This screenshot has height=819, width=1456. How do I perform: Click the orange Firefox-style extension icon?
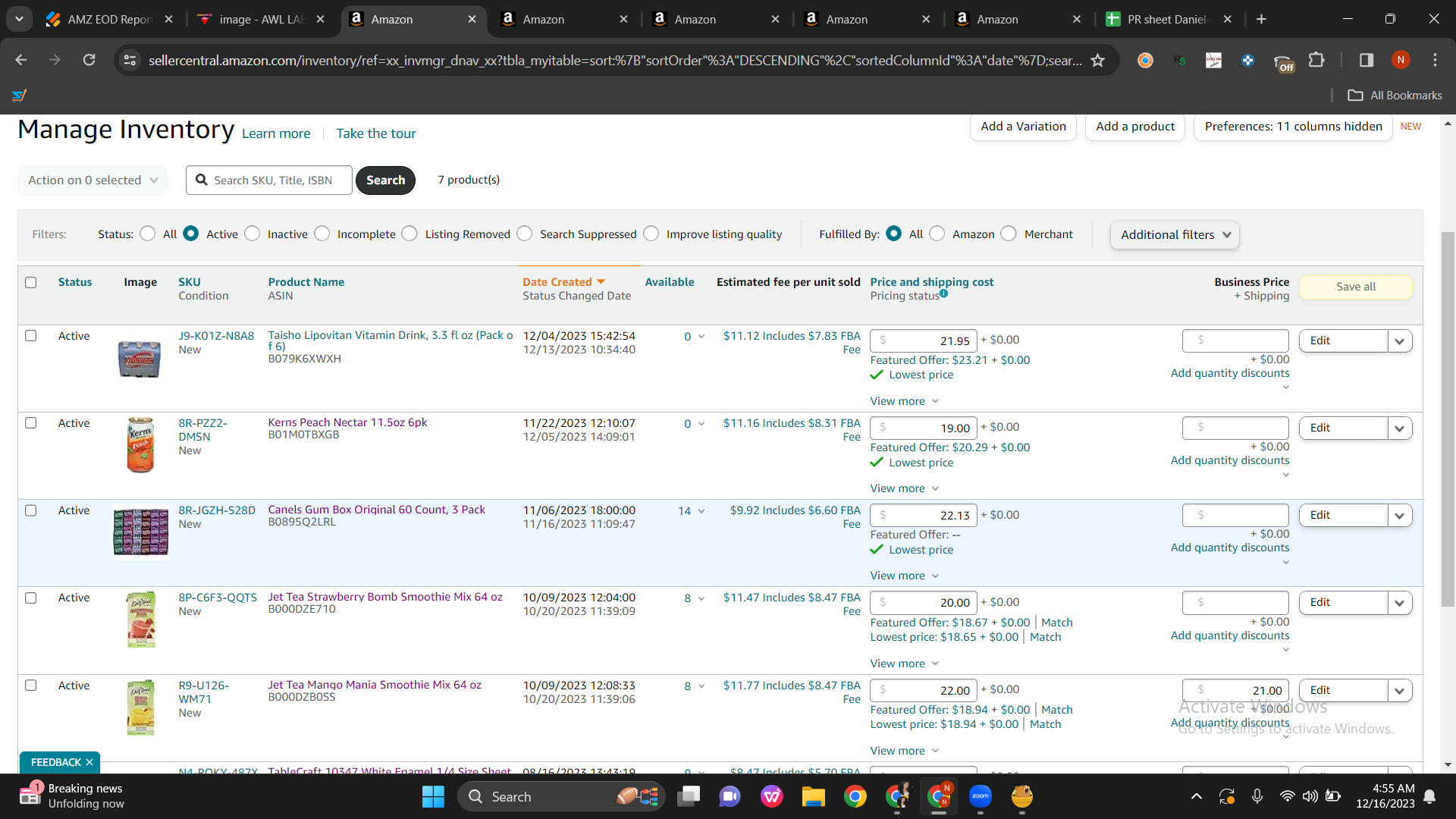pyautogui.click(x=1145, y=60)
